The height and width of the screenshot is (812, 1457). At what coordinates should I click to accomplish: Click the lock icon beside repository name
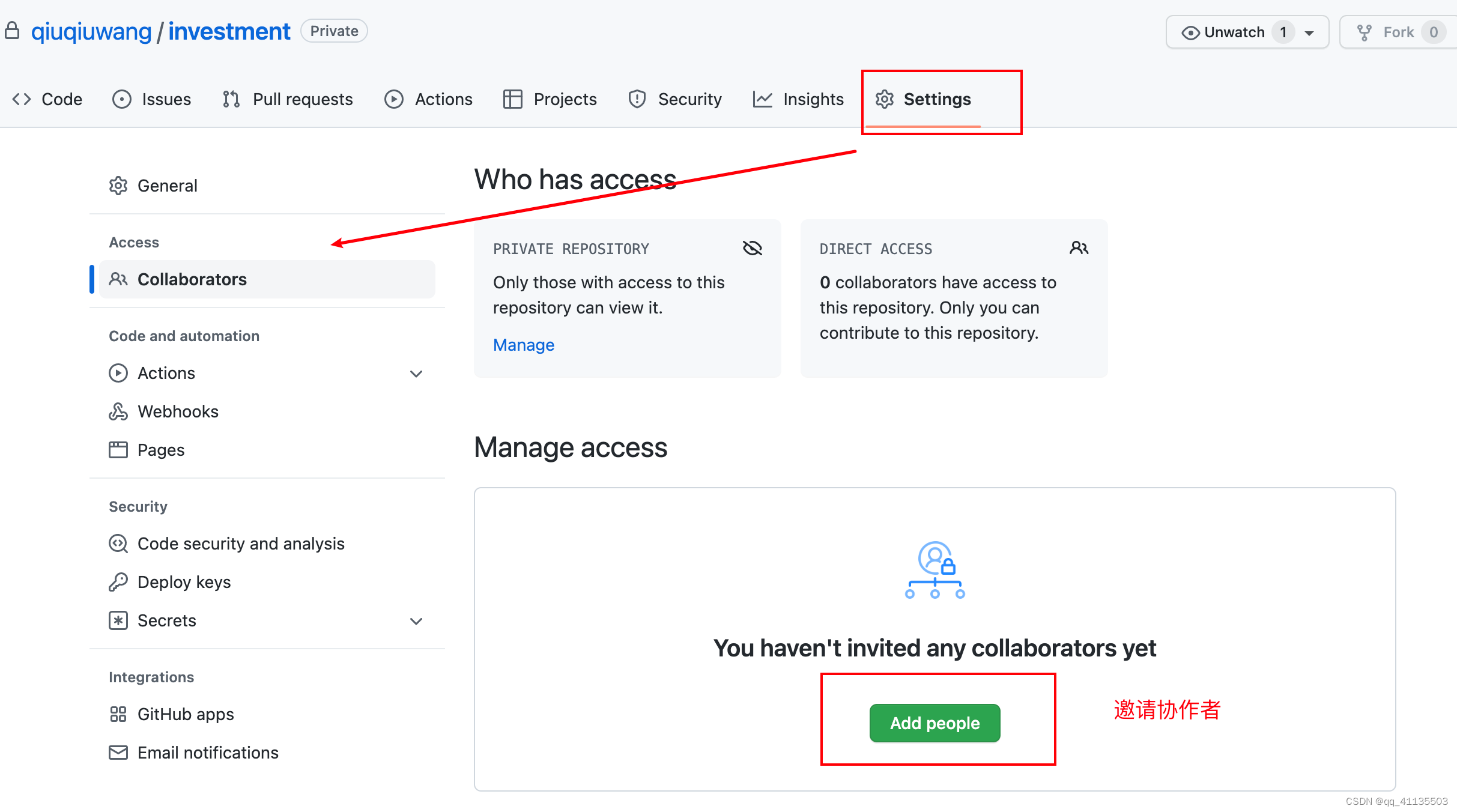click(12, 31)
